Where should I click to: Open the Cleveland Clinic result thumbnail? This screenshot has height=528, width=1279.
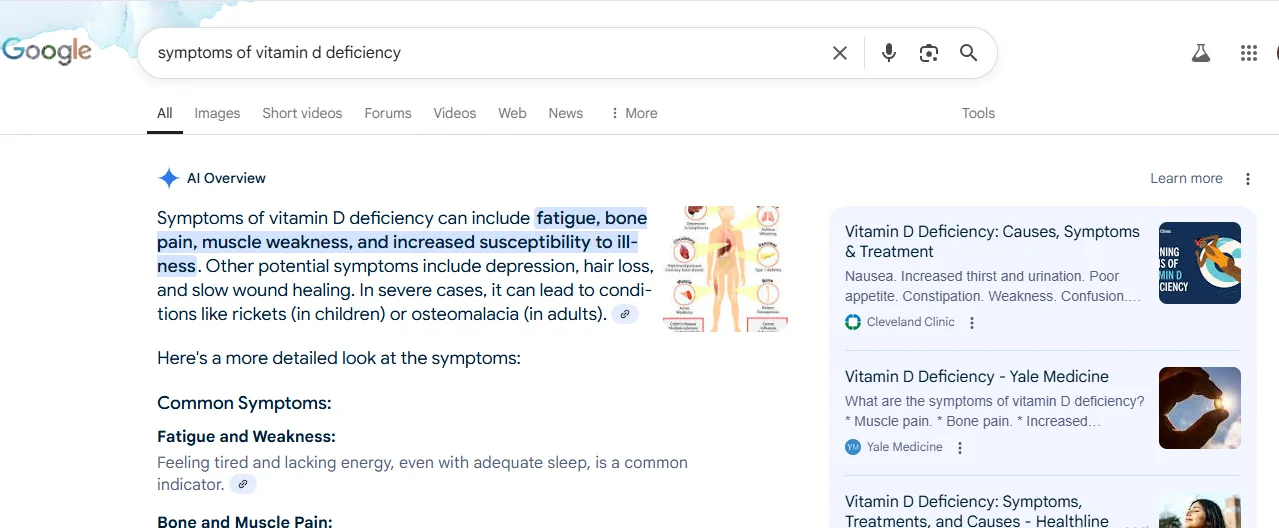coord(1200,263)
